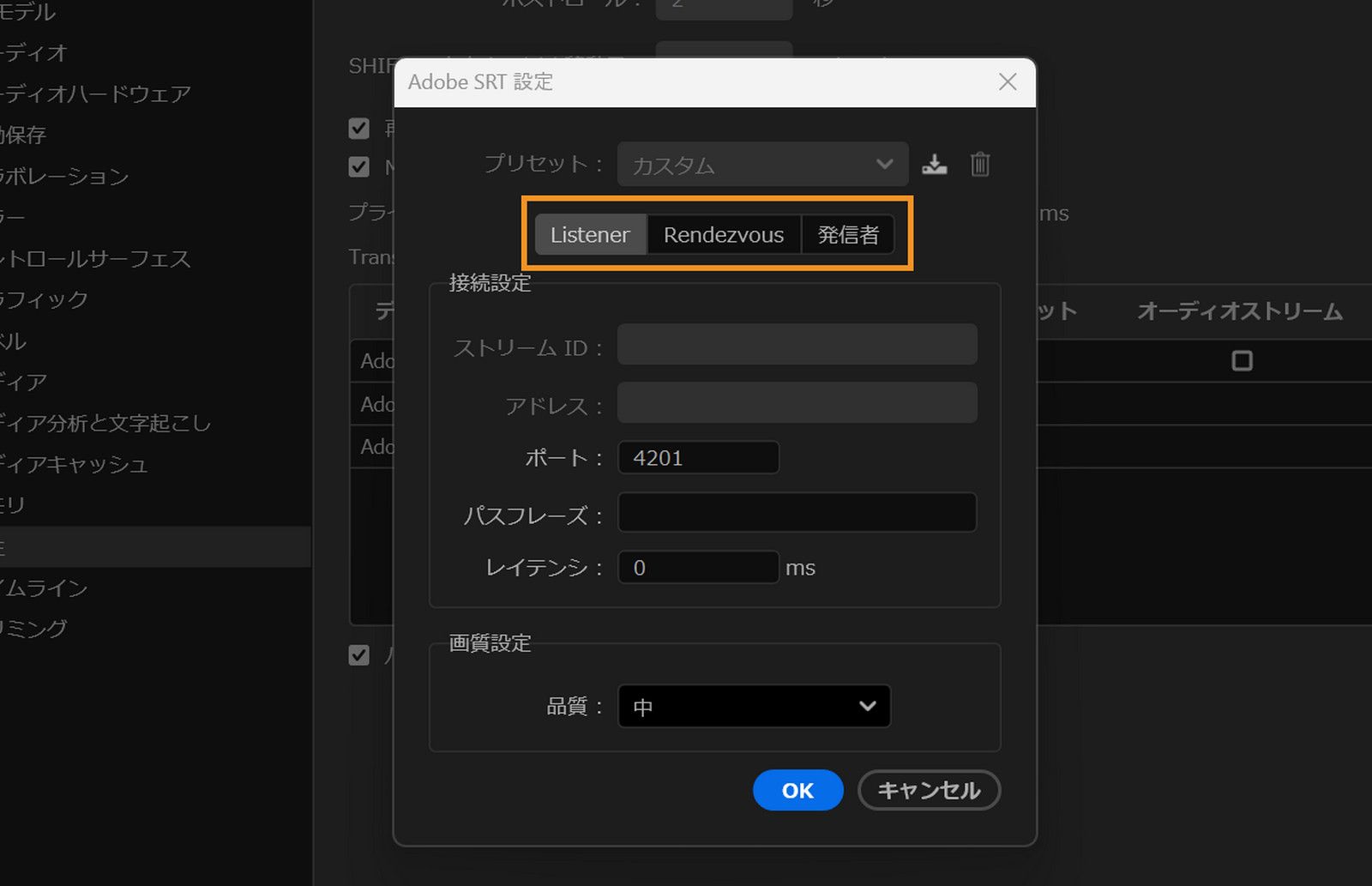The image size is (1372, 886).
Task: Save the current preset using the save icon
Action: click(935, 164)
